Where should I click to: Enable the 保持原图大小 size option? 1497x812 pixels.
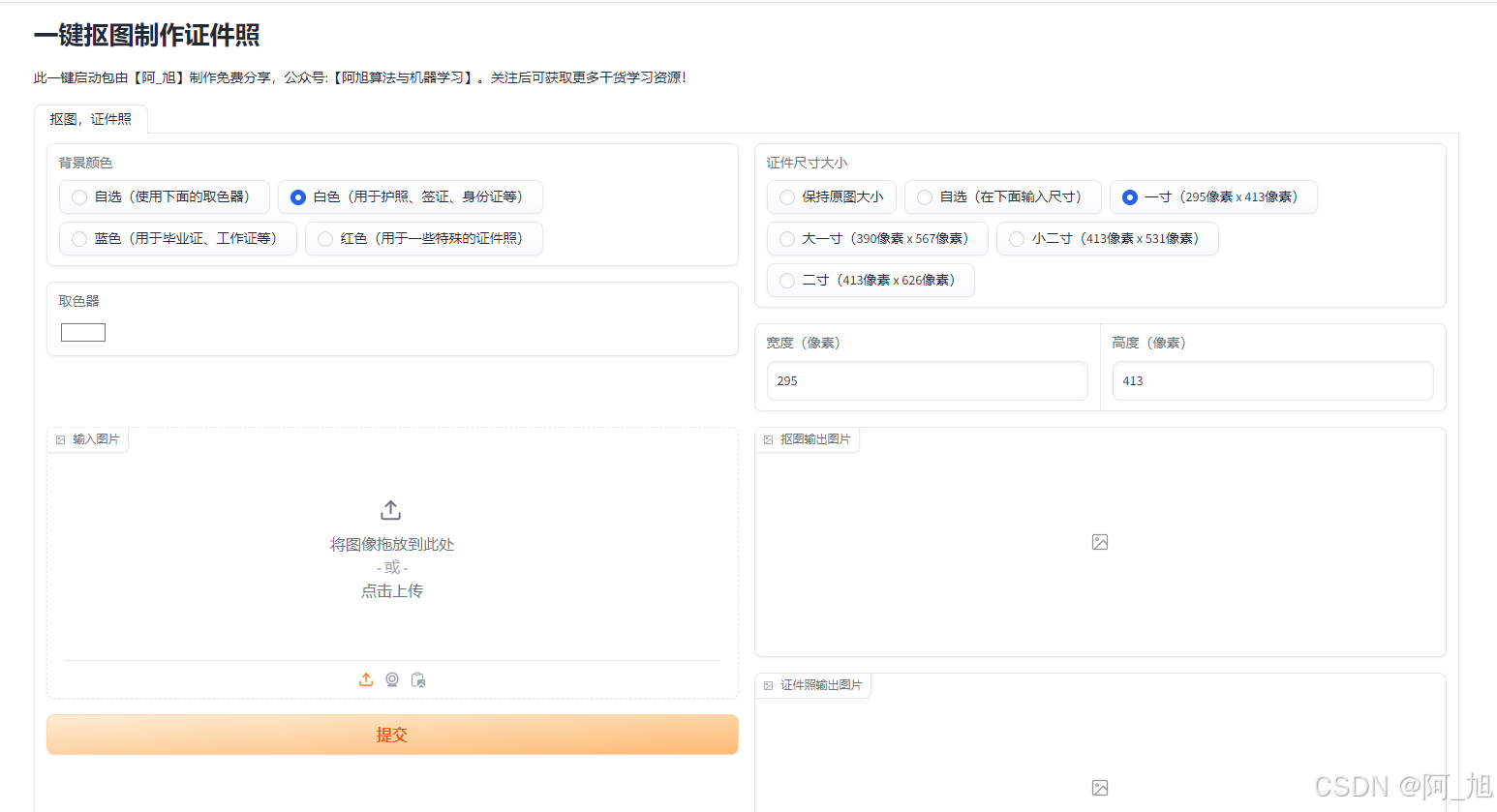(786, 196)
